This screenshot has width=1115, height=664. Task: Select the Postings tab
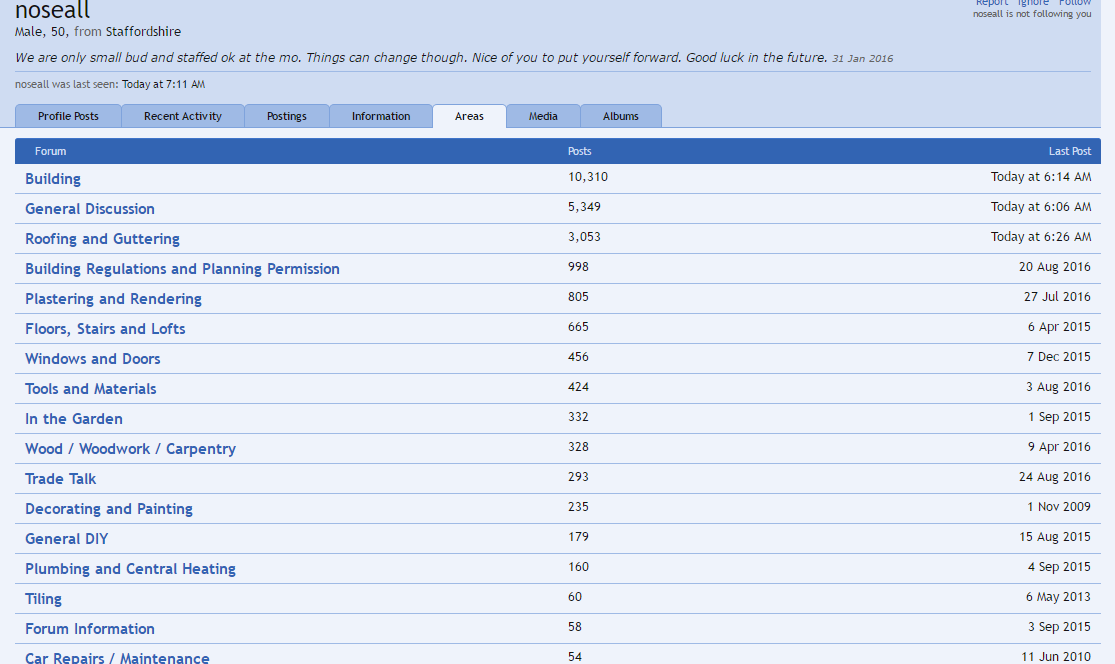[x=286, y=116]
